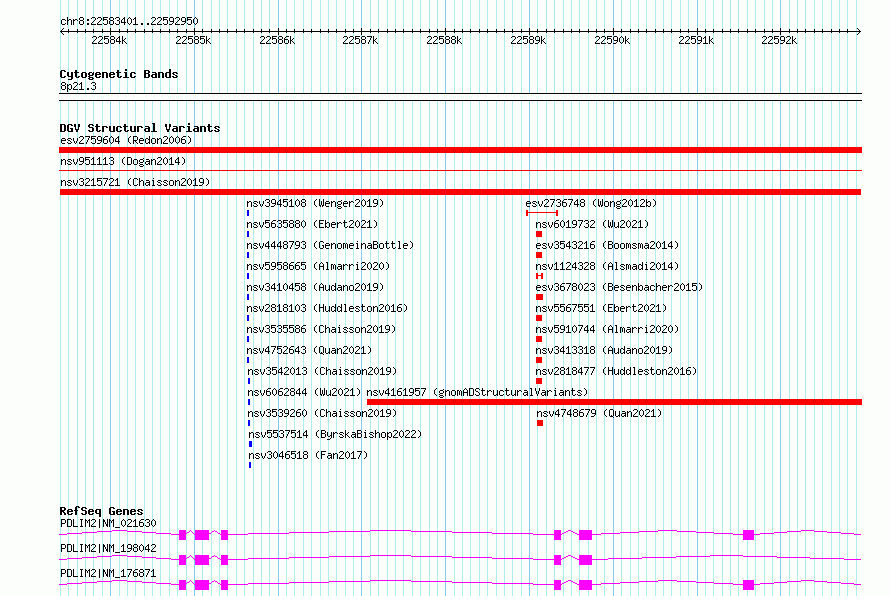Click the wide magenta exon of NM_198042 near 22589.7k

[585, 560]
